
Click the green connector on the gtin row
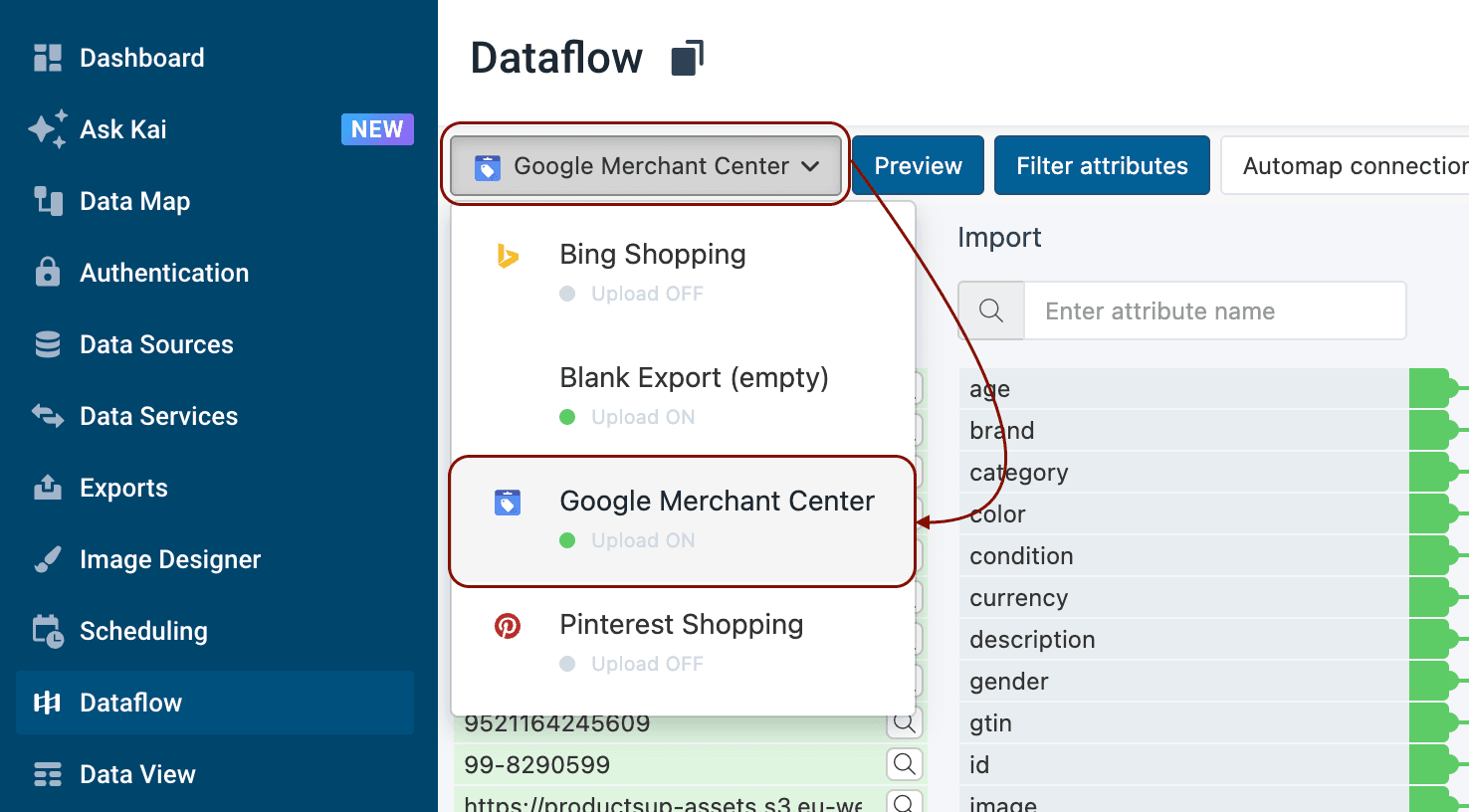pos(1433,723)
